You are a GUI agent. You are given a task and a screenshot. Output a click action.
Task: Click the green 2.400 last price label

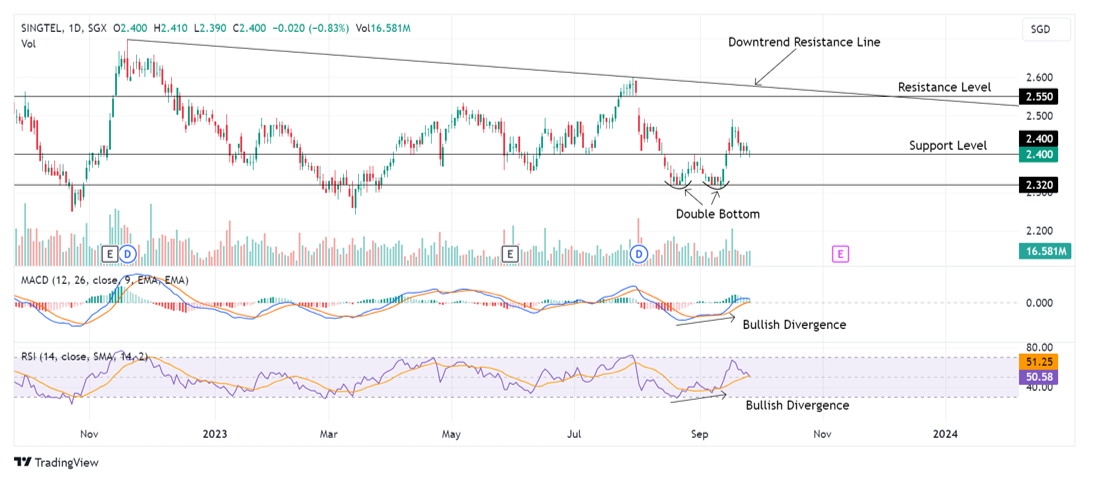1038,154
